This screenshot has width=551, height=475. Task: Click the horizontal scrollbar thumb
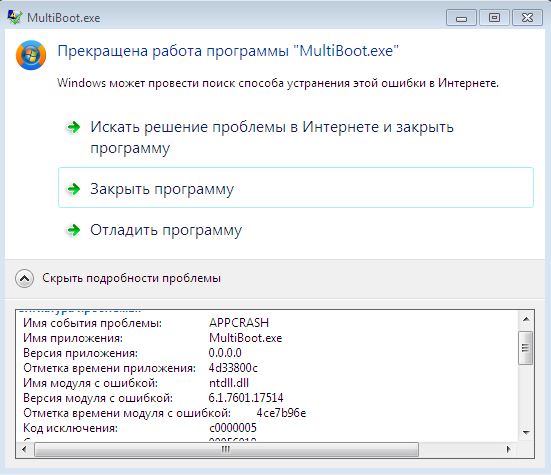pyautogui.click(x=227, y=449)
